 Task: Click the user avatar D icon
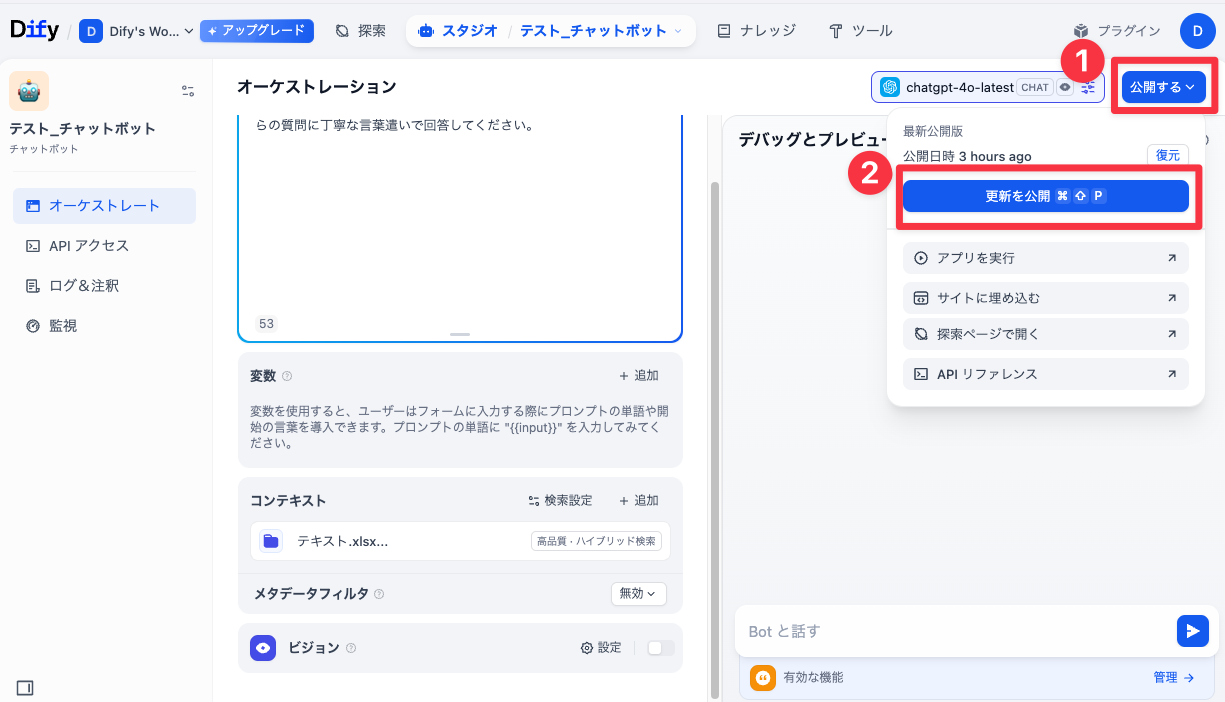(x=1197, y=31)
